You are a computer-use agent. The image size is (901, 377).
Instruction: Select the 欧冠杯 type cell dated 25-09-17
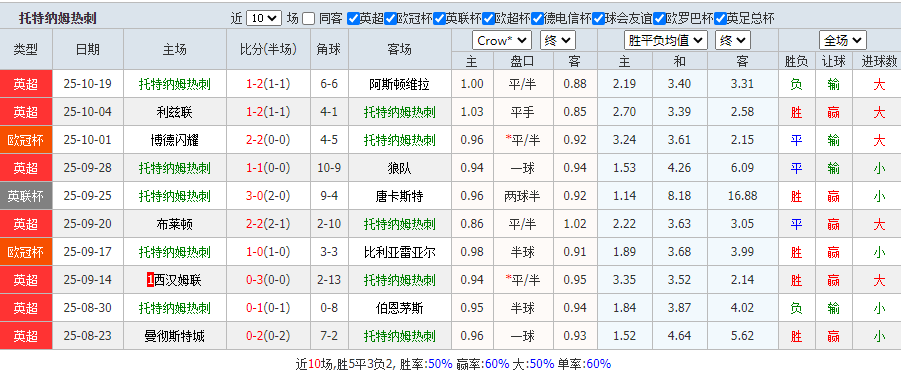26,252
